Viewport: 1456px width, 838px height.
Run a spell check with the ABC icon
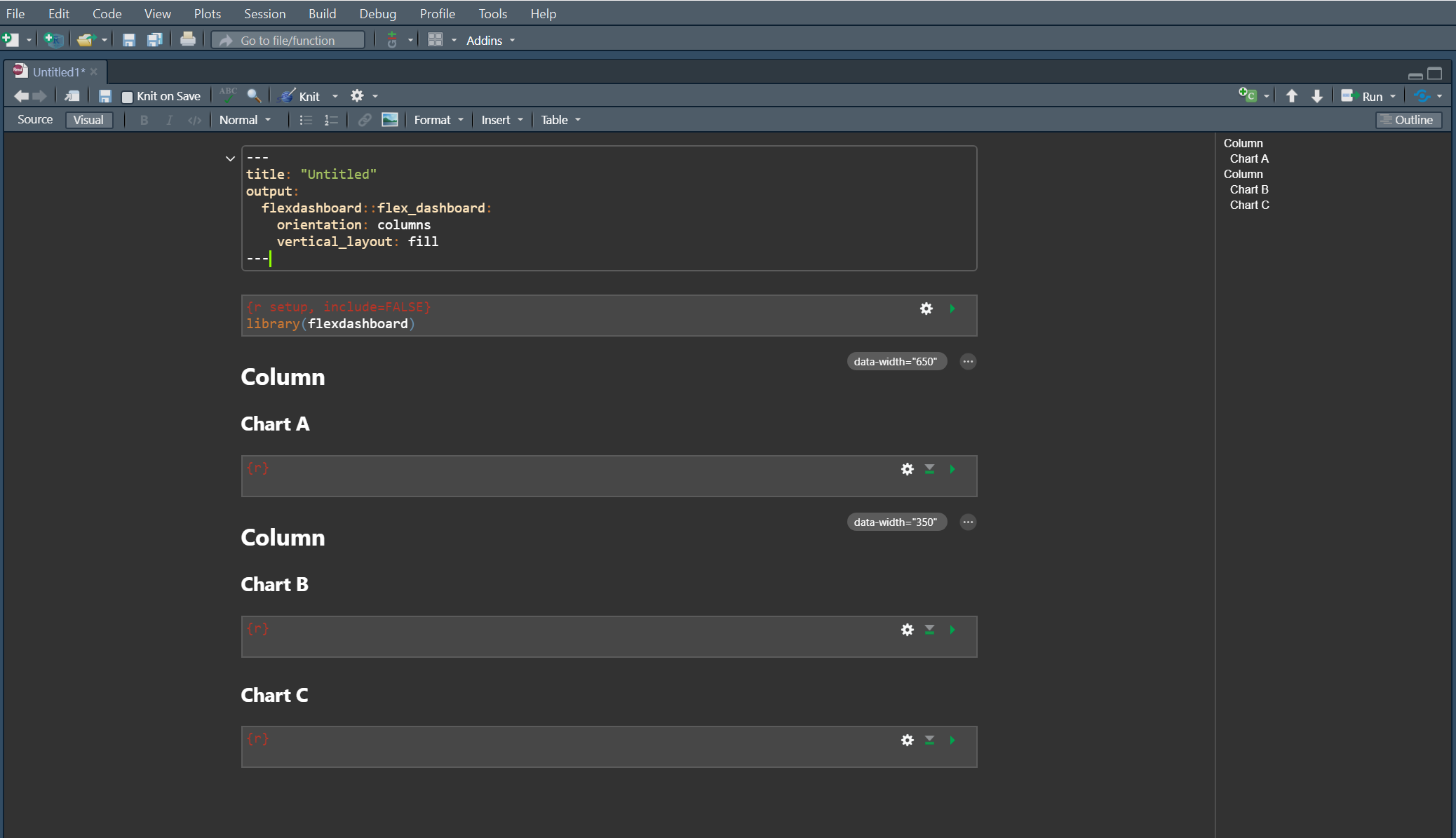[x=227, y=95]
